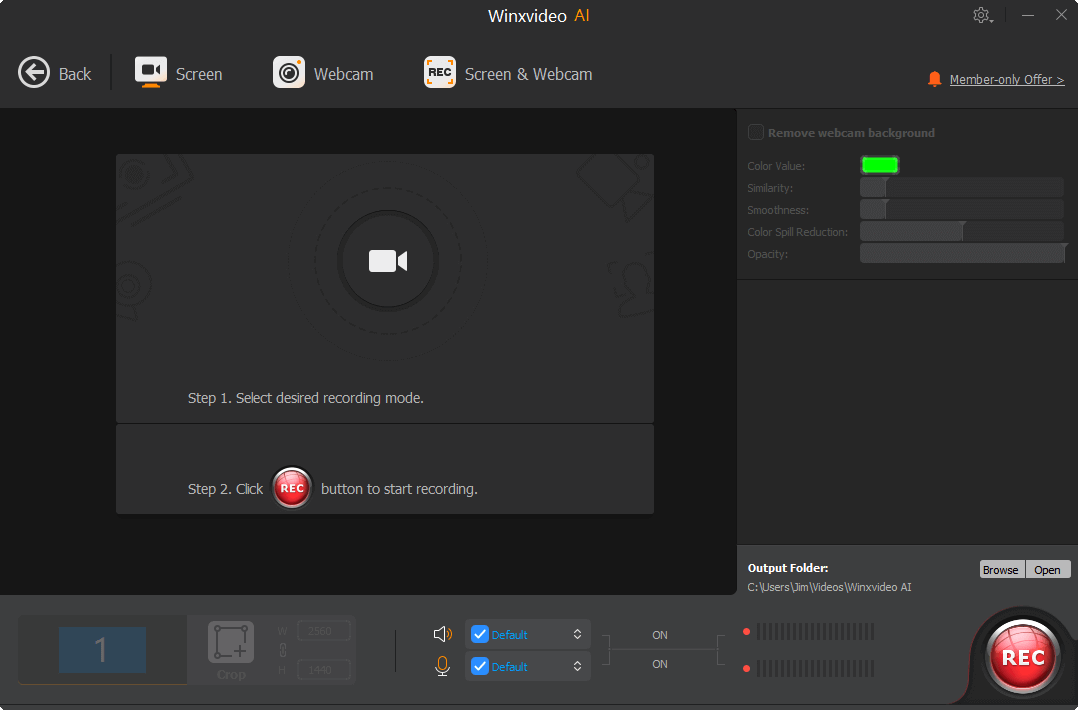Click the microphone audio level meter

tap(815, 668)
